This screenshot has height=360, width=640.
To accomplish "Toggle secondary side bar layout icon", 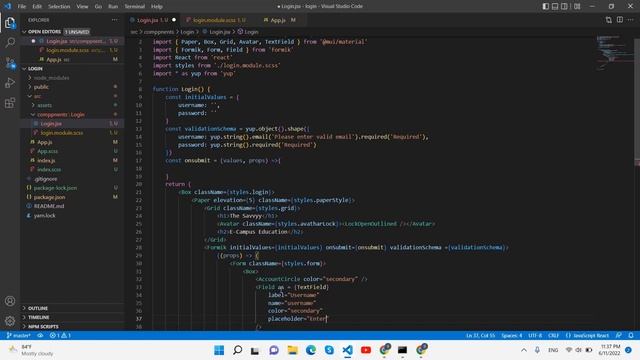I will (x=564, y=6).
